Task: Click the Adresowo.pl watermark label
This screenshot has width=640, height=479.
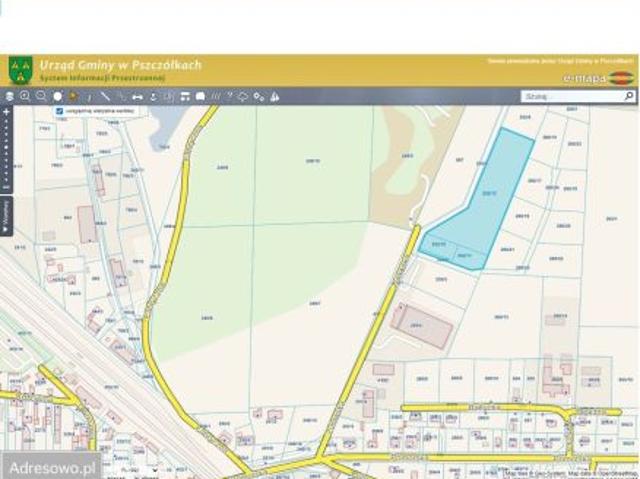Action: [x=50, y=466]
